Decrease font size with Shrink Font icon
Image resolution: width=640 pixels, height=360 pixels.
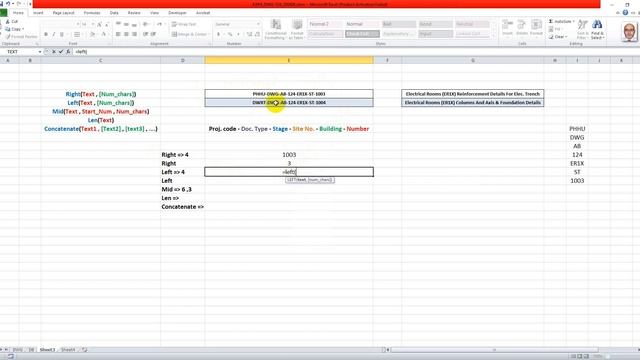point(107,24)
